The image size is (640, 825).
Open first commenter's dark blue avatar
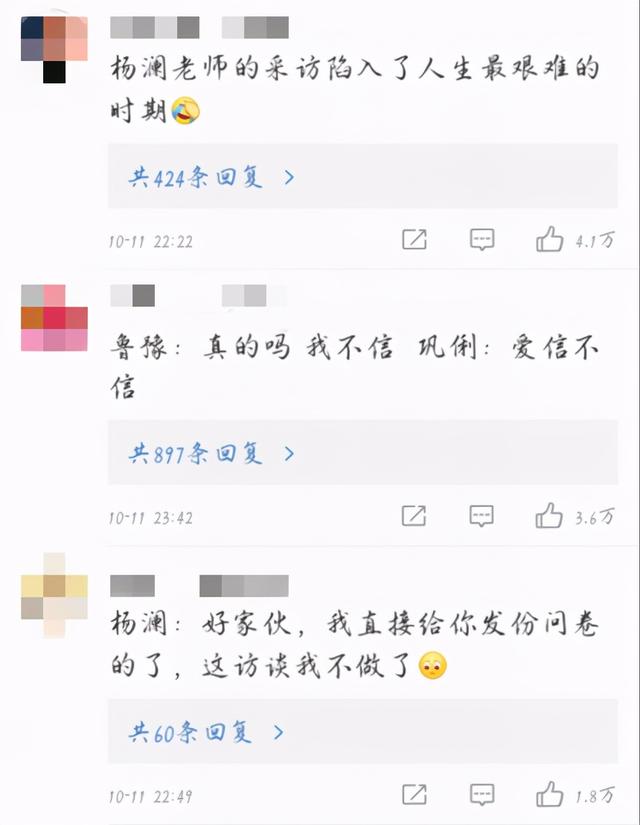[54, 49]
